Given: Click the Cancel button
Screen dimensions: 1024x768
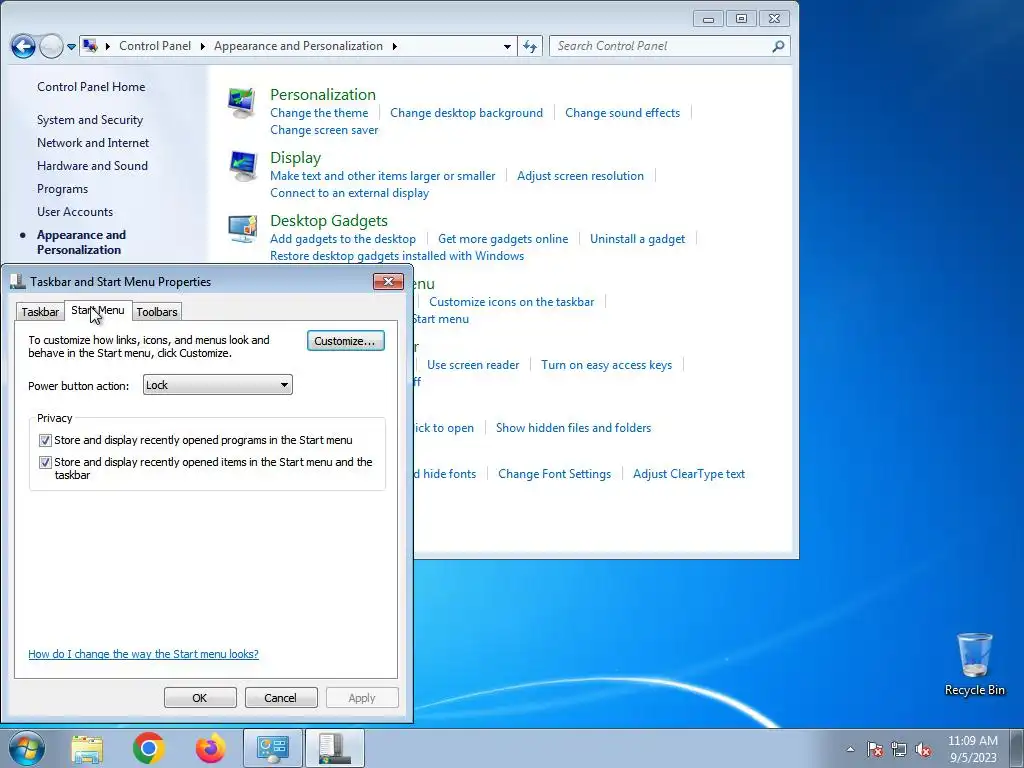Looking at the screenshot, I should pyautogui.click(x=281, y=697).
